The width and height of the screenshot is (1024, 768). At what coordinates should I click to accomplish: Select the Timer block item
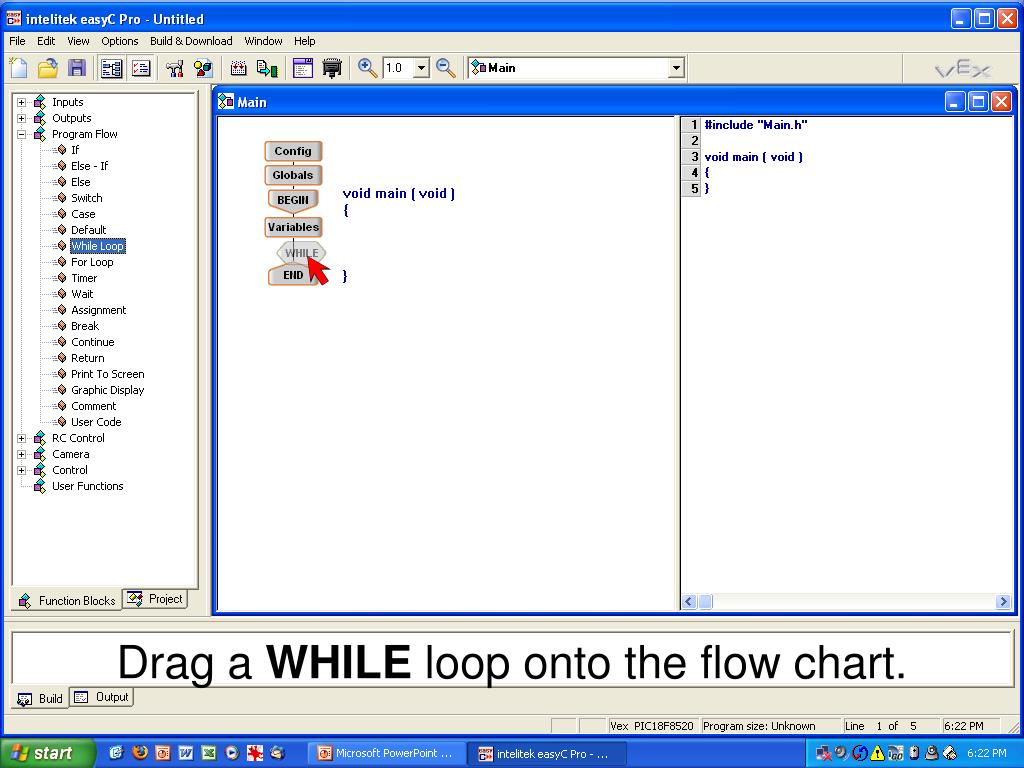[84, 278]
